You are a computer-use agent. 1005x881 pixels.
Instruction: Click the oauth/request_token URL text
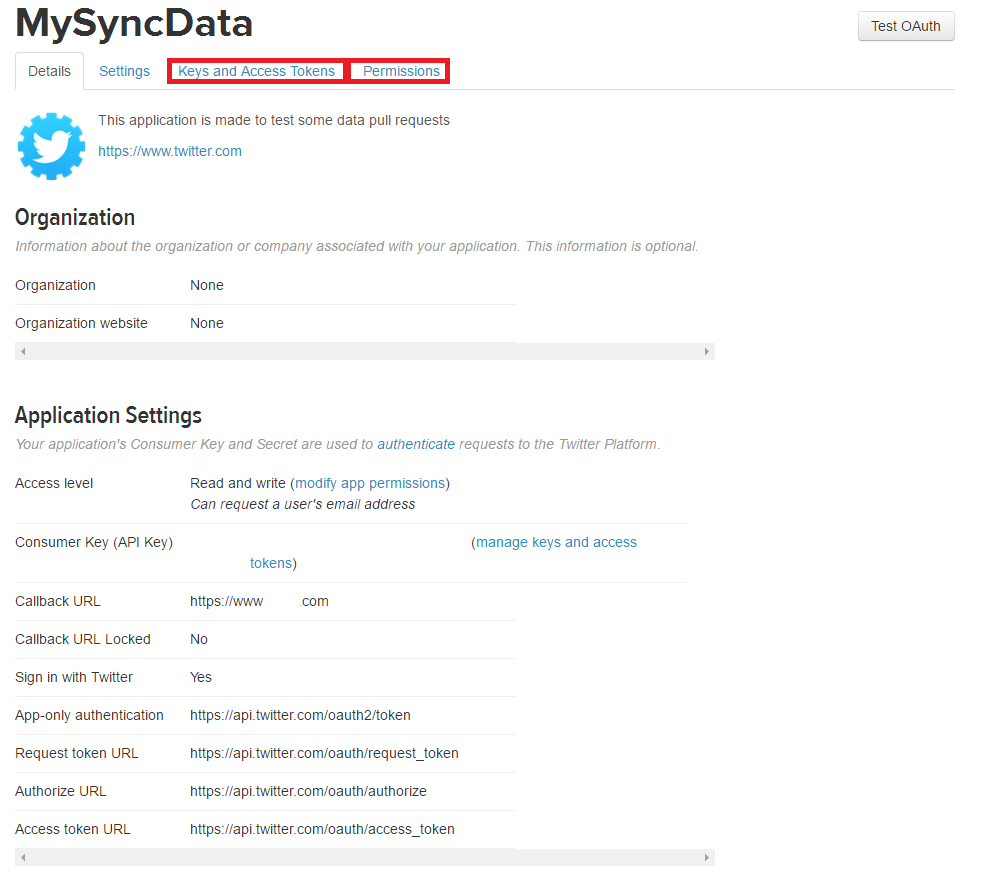324,753
